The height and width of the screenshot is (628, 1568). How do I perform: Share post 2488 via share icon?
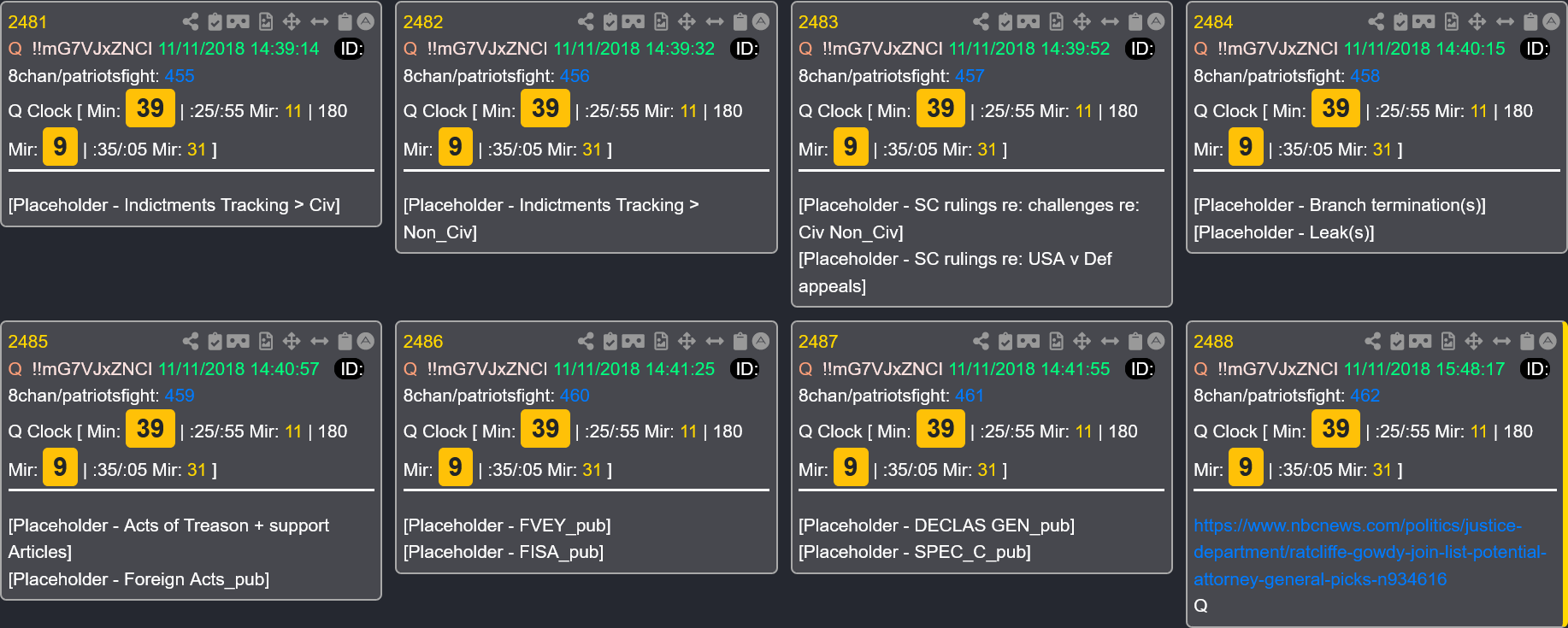pos(1372,341)
